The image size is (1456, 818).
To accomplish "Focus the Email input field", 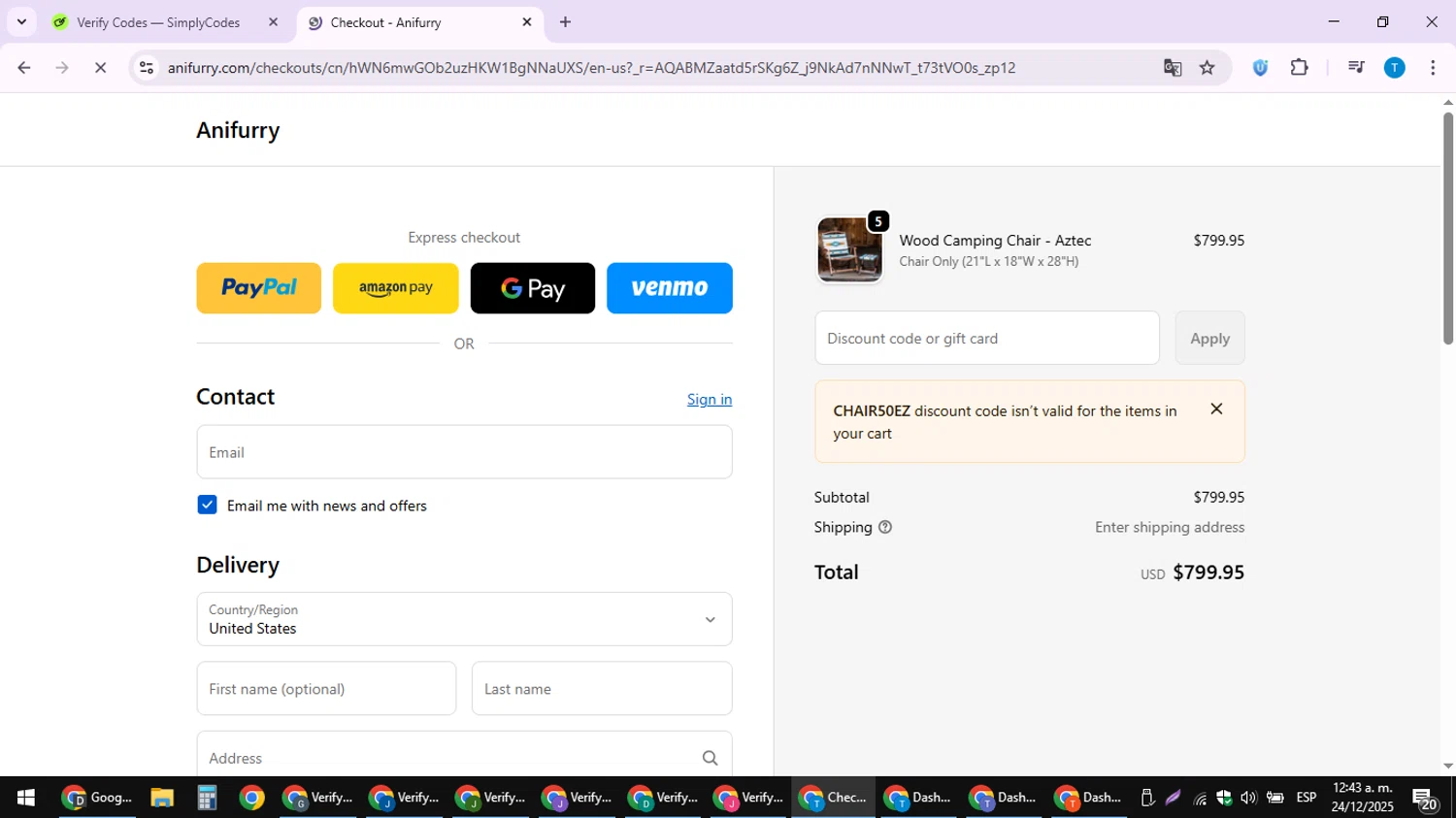I will [x=464, y=452].
